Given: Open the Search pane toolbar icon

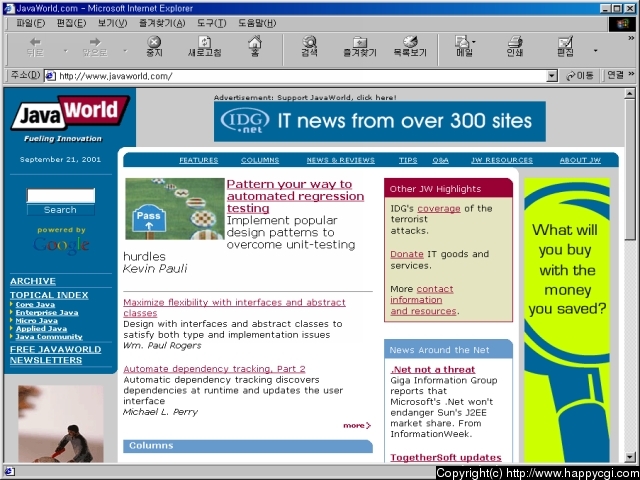Looking at the screenshot, I should coord(309,46).
